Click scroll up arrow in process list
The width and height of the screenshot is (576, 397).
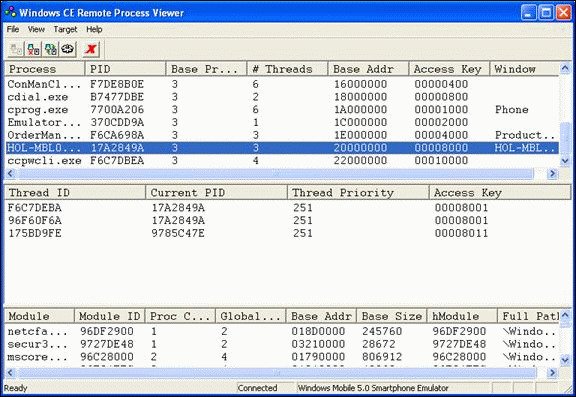(565, 68)
